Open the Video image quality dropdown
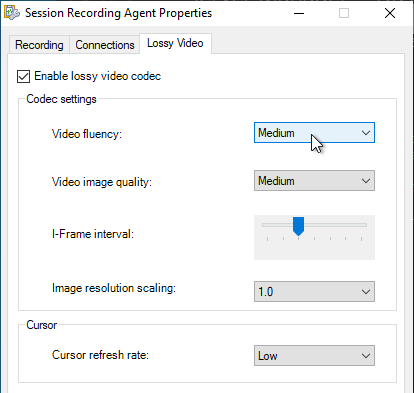Viewport: 414px width, 393px height. click(314, 181)
